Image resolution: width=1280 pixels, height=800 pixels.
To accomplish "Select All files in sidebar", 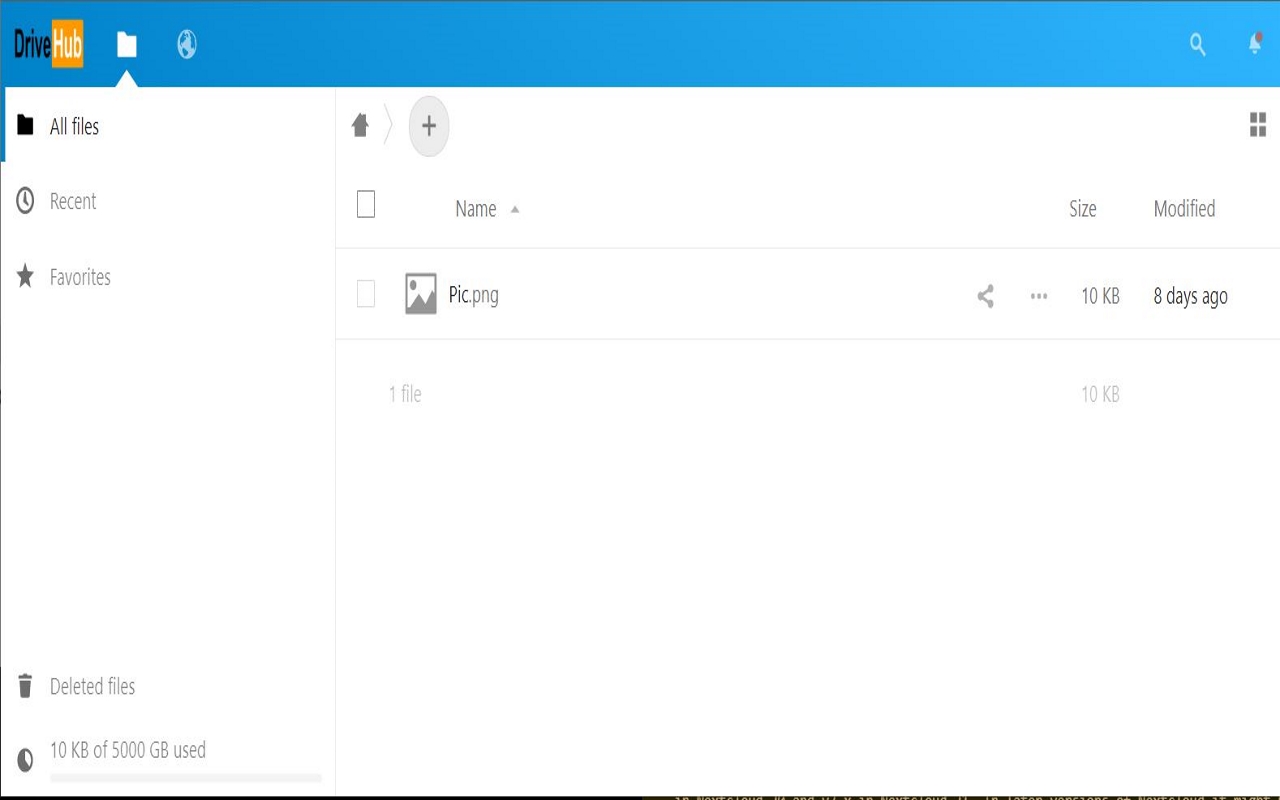I will pyautogui.click(x=168, y=126).
